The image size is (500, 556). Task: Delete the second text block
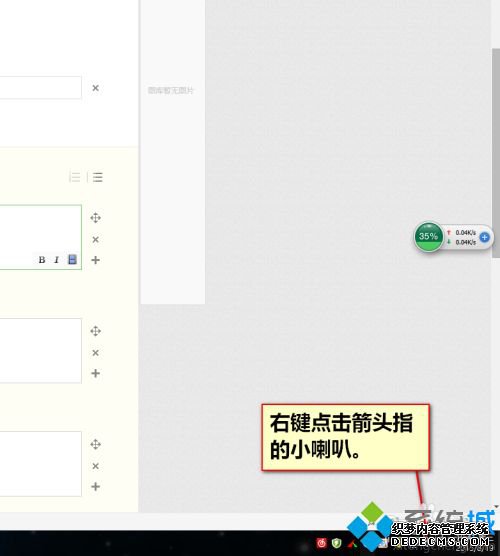pos(95,353)
